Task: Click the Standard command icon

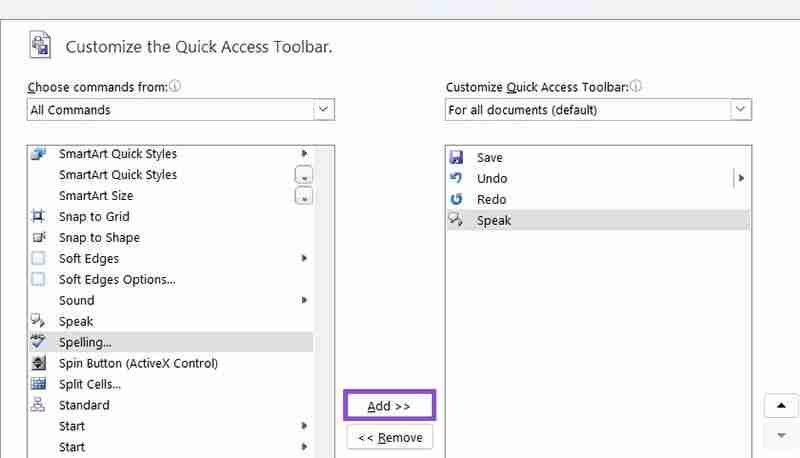Action: pos(39,405)
